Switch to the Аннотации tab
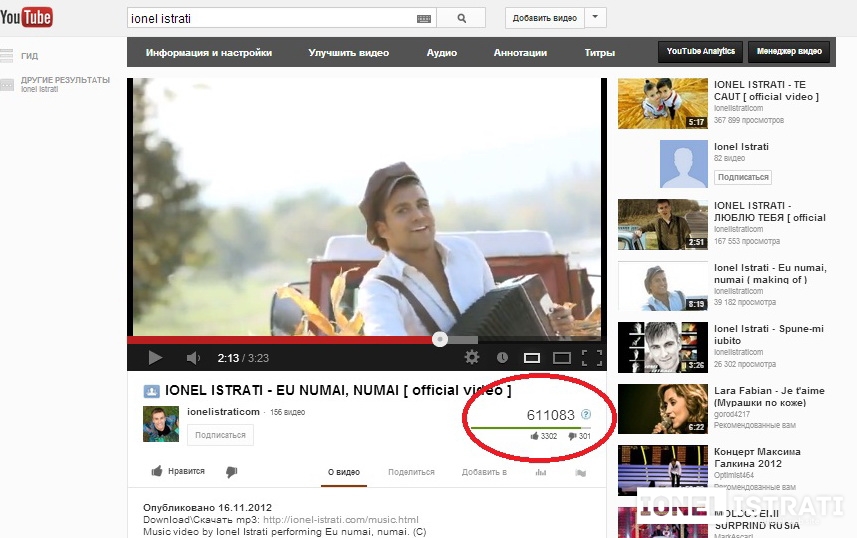 [520, 53]
